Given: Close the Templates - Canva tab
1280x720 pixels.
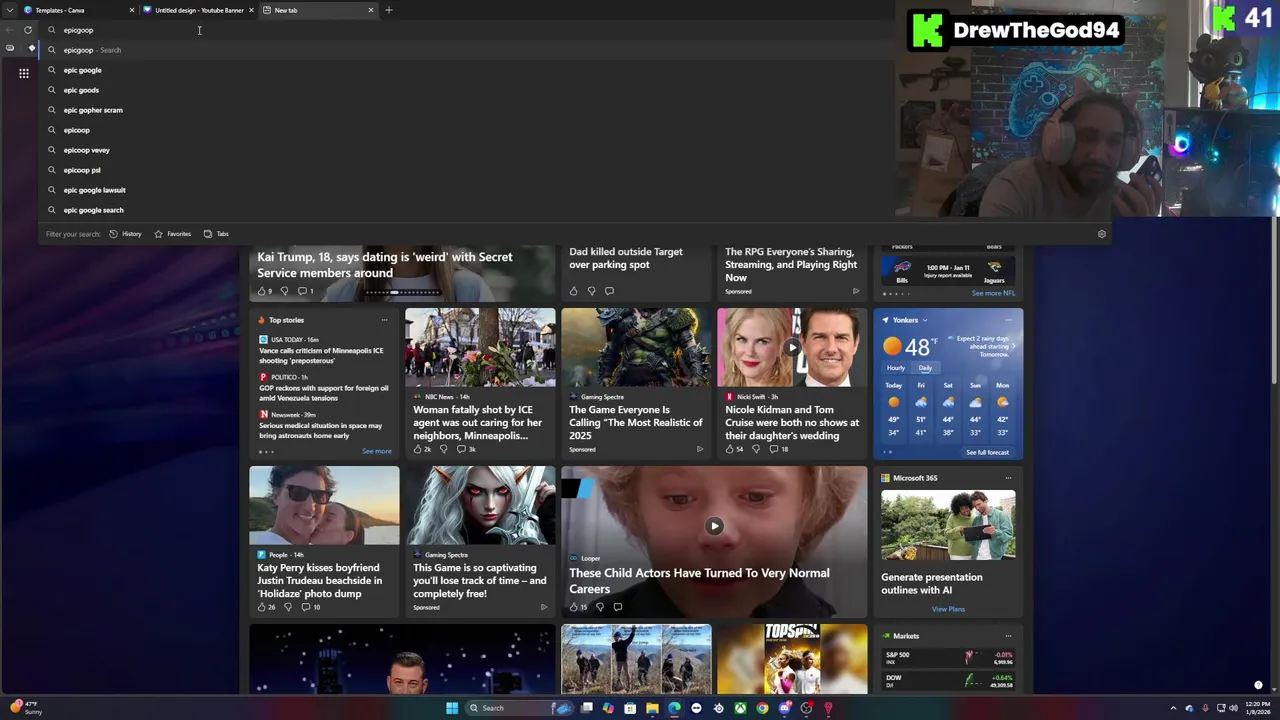Looking at the screenshot, I should pyautogui.click(x=131, y=10).
